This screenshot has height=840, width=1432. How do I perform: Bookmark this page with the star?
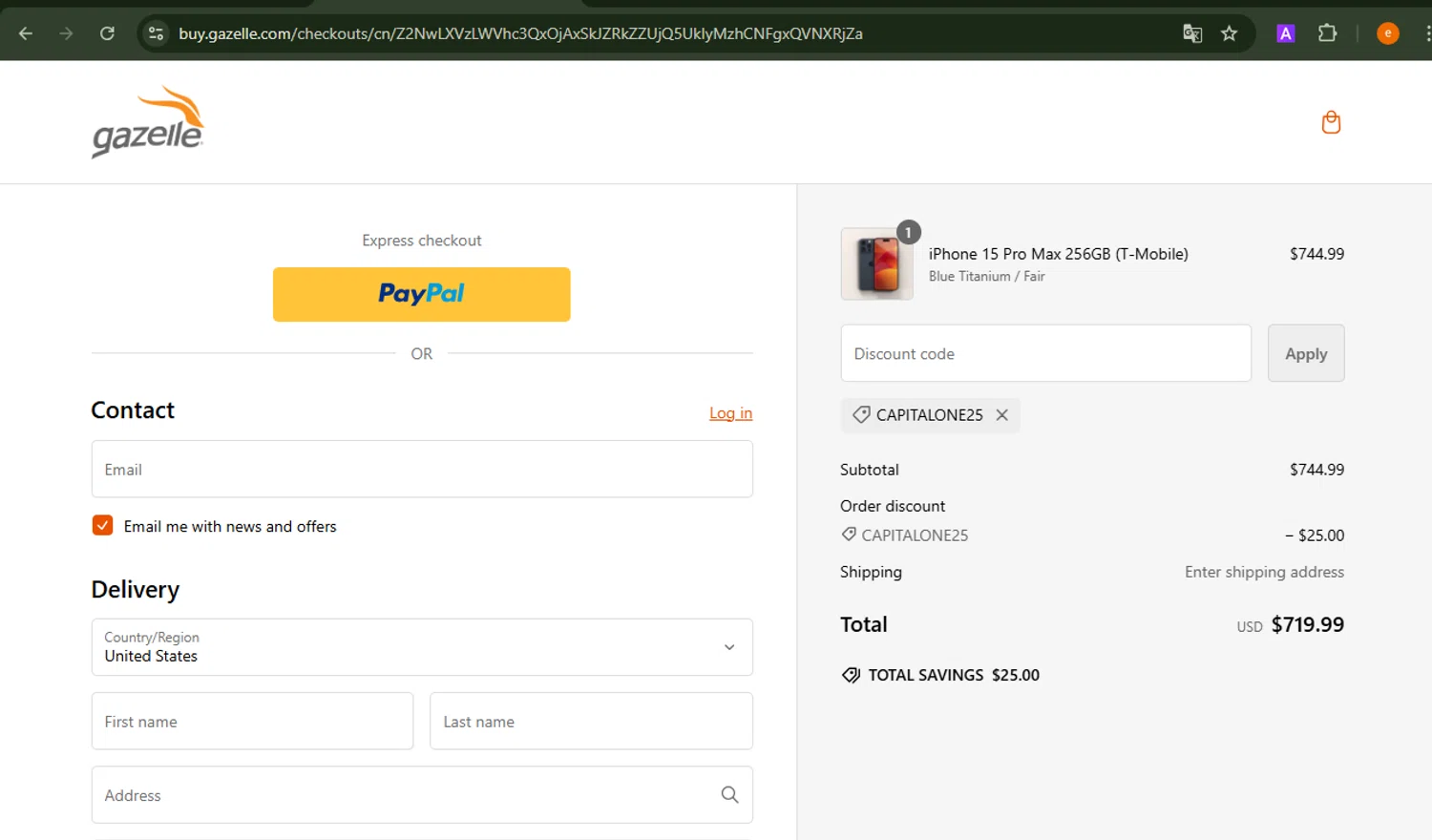(x=1229, y=33)
